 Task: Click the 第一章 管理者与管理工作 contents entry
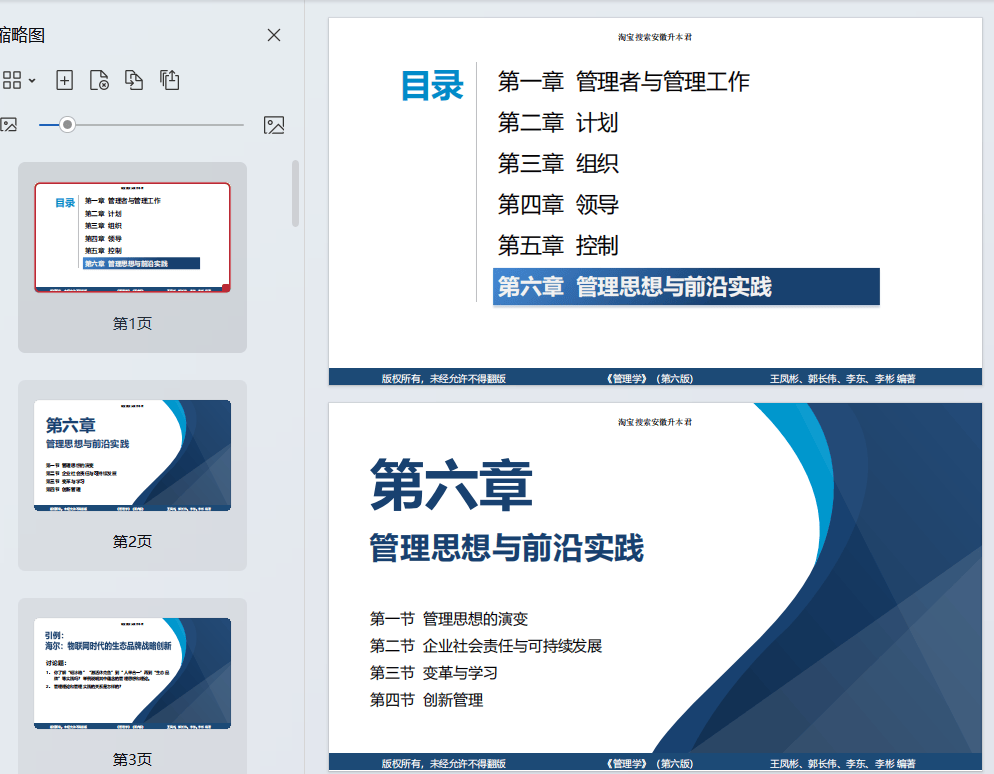623,82
